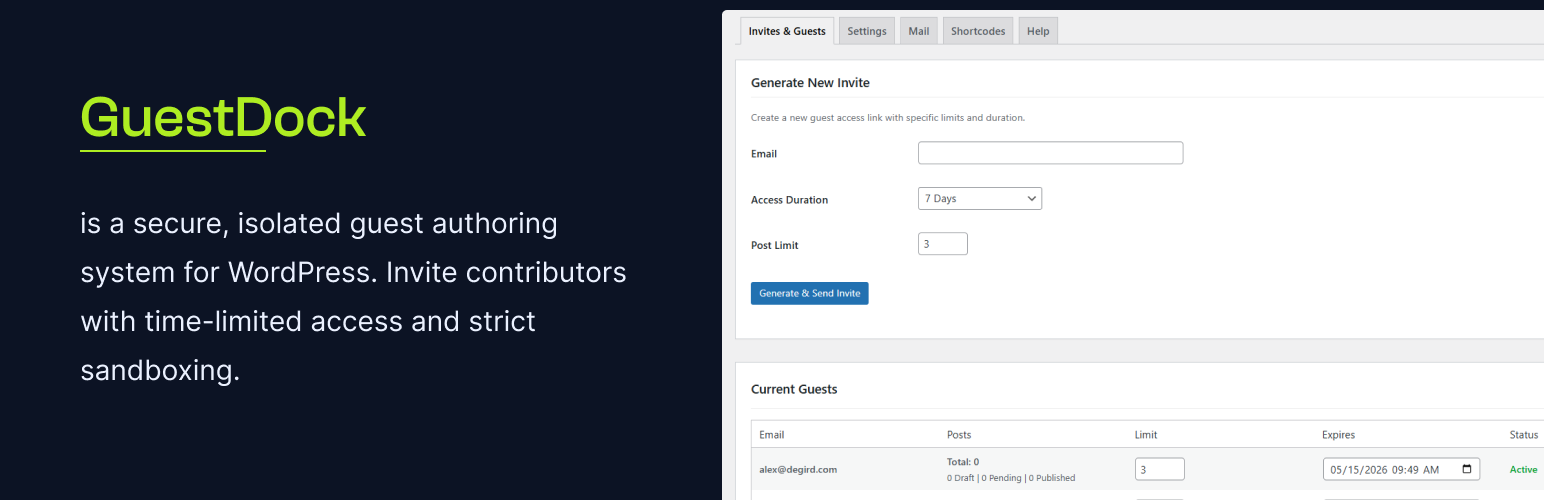Click Generate & Send Invite button
The width and height of the screenshot is (1544, 500).
coord(810,293)
